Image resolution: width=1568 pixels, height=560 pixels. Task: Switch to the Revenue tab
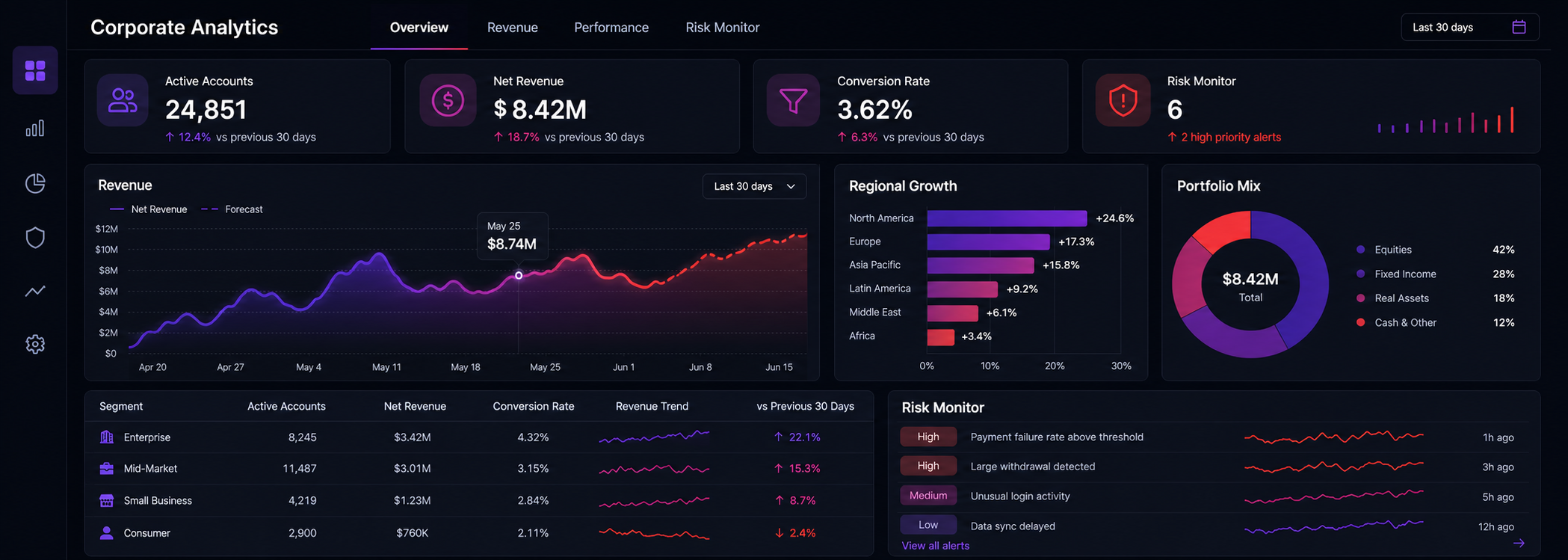click(513, 28)
